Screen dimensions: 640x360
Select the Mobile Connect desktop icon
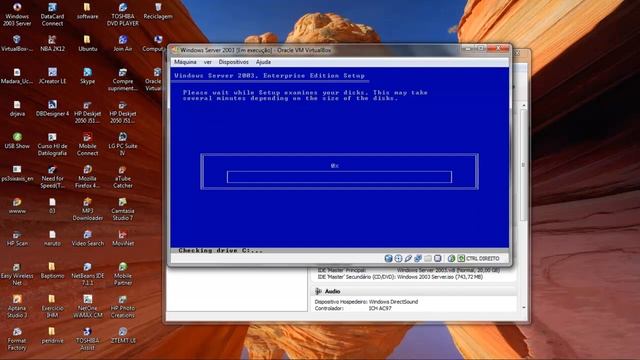87,144
